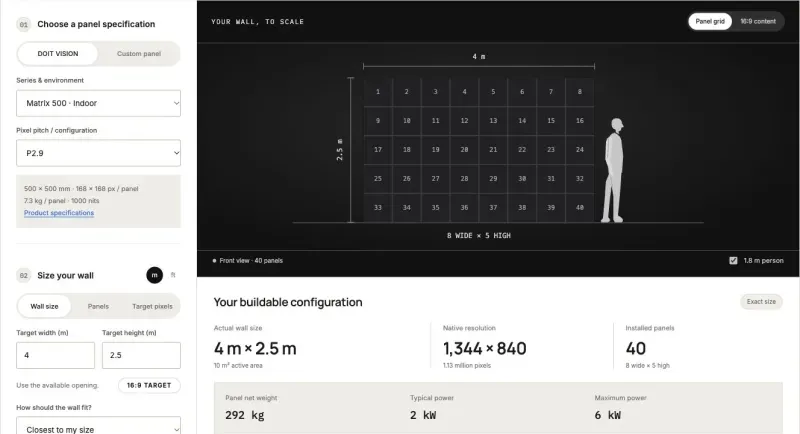Click the '1,344 × 840' resolution value

(x=485, y=349)
